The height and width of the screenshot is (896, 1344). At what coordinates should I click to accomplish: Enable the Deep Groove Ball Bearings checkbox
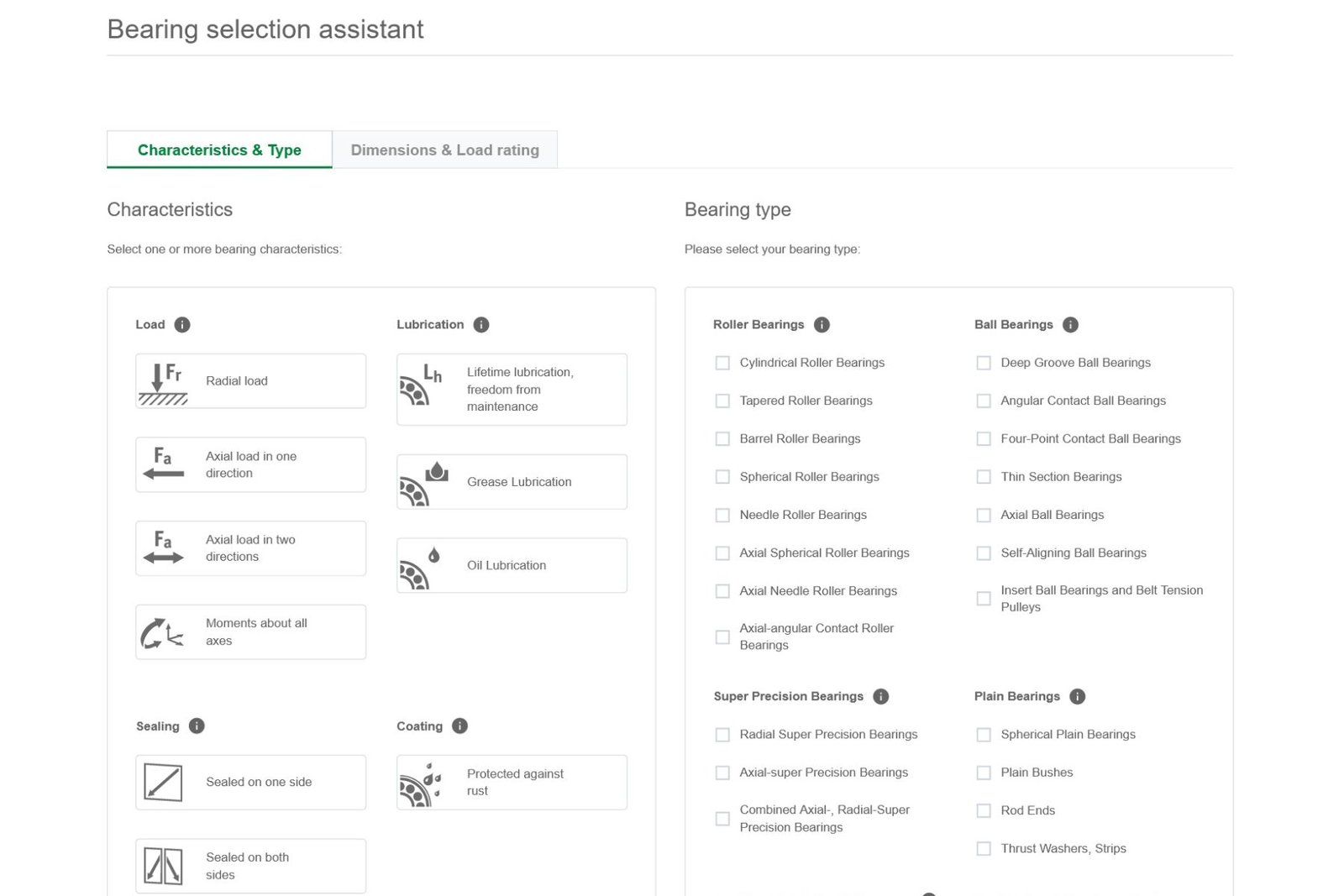click(x=984, y=363)
